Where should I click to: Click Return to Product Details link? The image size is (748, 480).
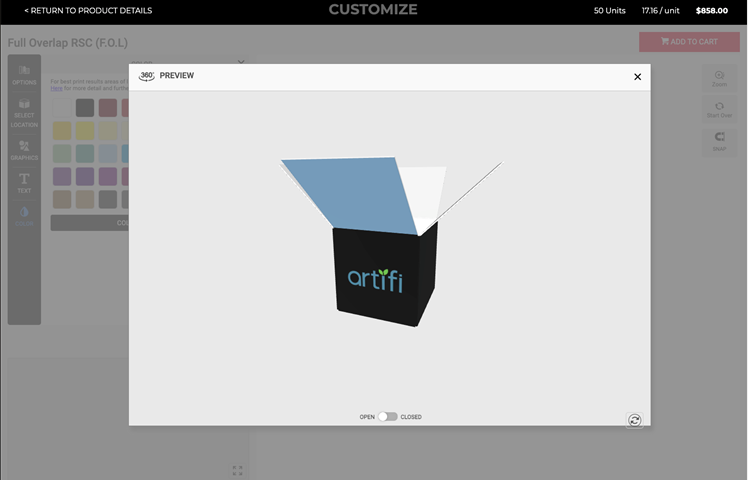(88, 10)
